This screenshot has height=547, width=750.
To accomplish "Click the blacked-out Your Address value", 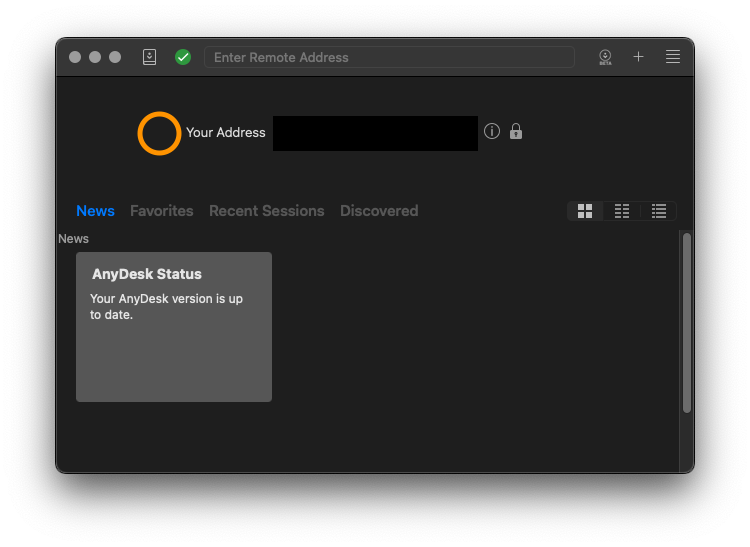I will tap(375, 133).
